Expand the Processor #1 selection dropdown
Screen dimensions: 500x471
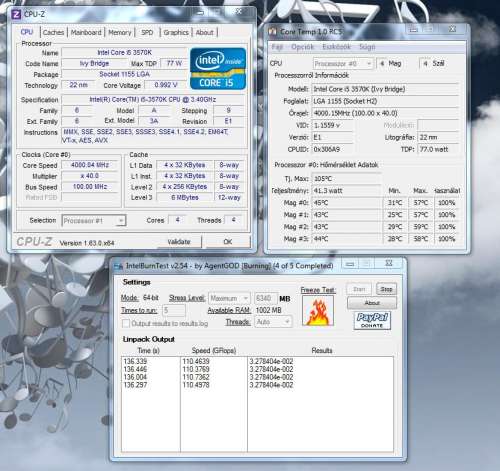tap(94, 221)
